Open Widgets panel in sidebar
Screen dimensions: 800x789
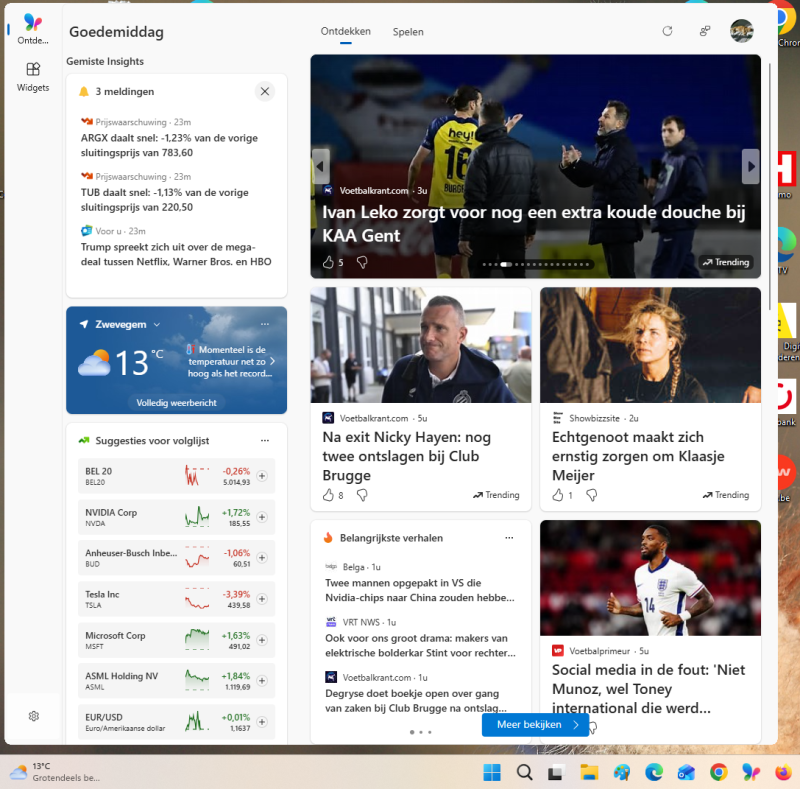[x=33, y=76]
